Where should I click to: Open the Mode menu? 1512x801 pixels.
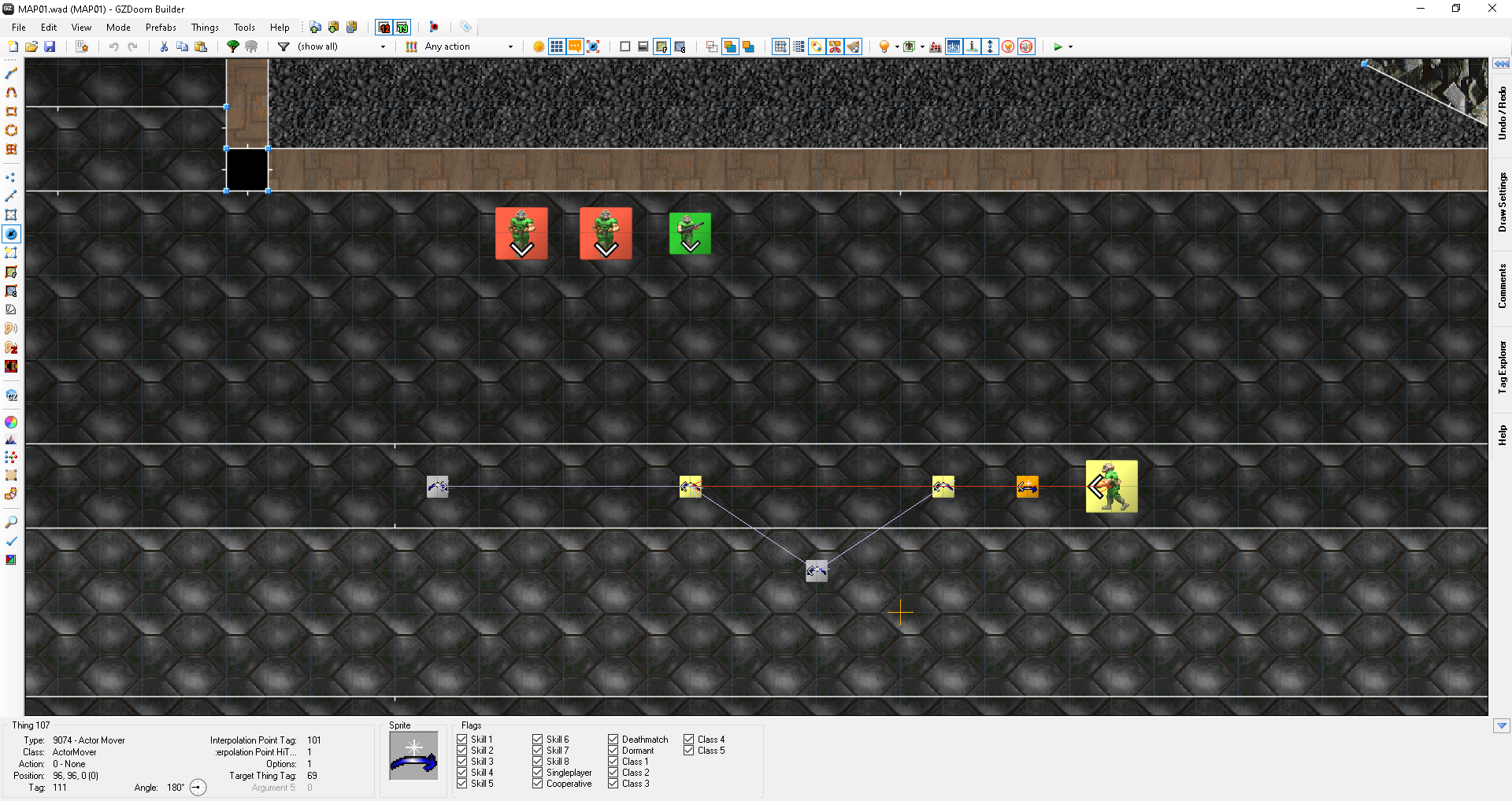tap(118, 27)
